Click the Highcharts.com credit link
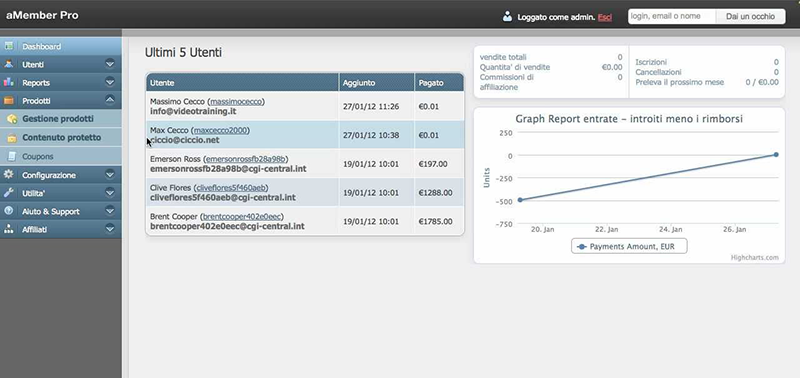Image resolution: width=800 pixels, height=378 pixels. pos(755,258)
